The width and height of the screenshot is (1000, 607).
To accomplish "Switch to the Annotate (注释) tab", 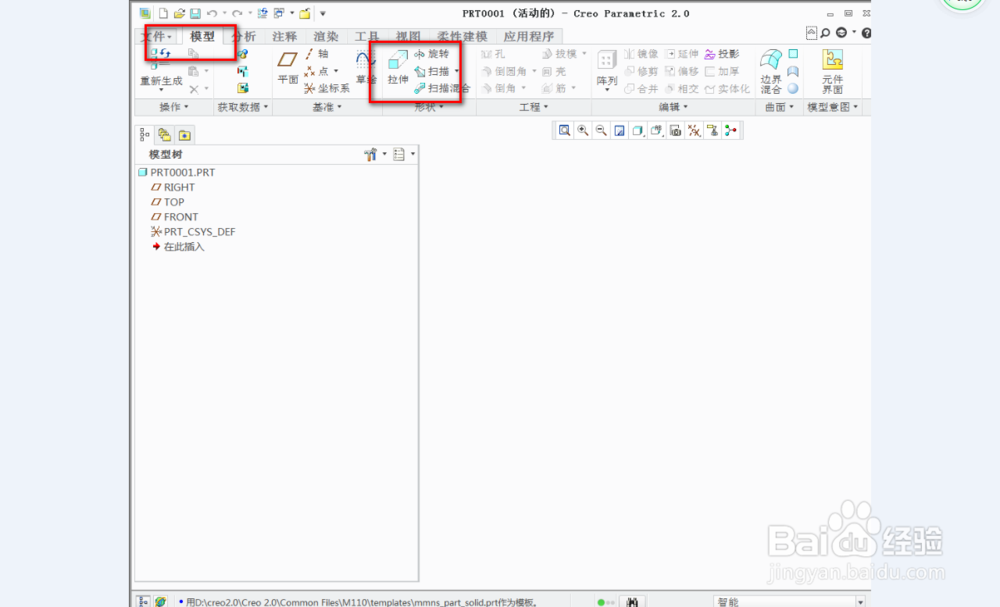I will [284, 37].
